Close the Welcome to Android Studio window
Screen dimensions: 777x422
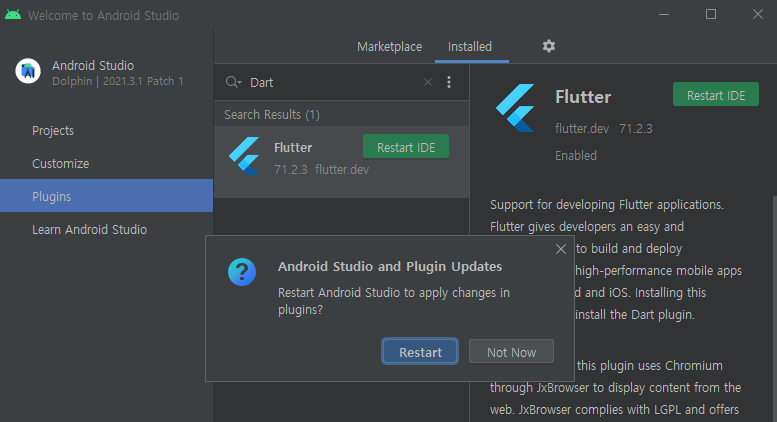(757, 14)
